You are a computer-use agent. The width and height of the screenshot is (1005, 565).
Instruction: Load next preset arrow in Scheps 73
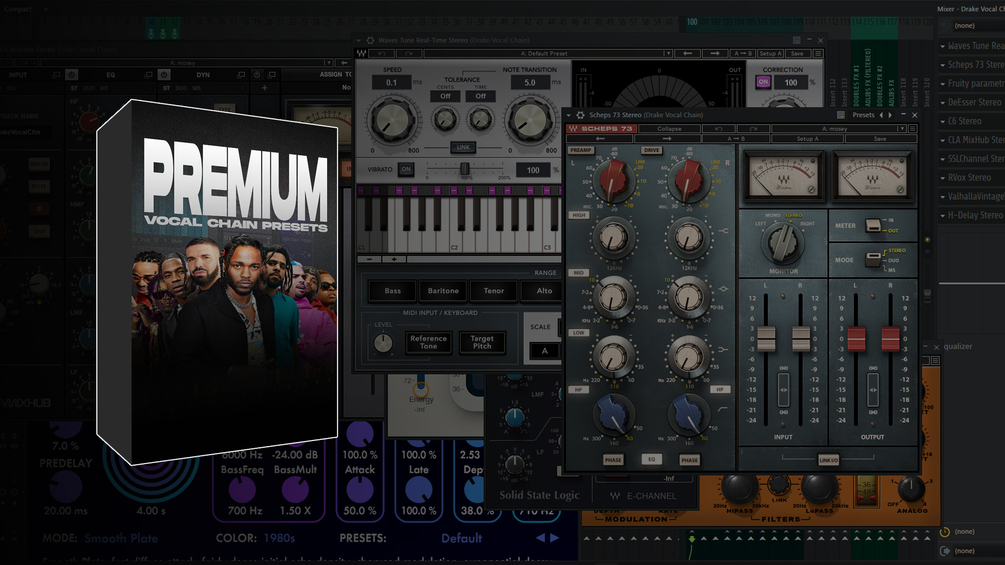tap(667, 138)
